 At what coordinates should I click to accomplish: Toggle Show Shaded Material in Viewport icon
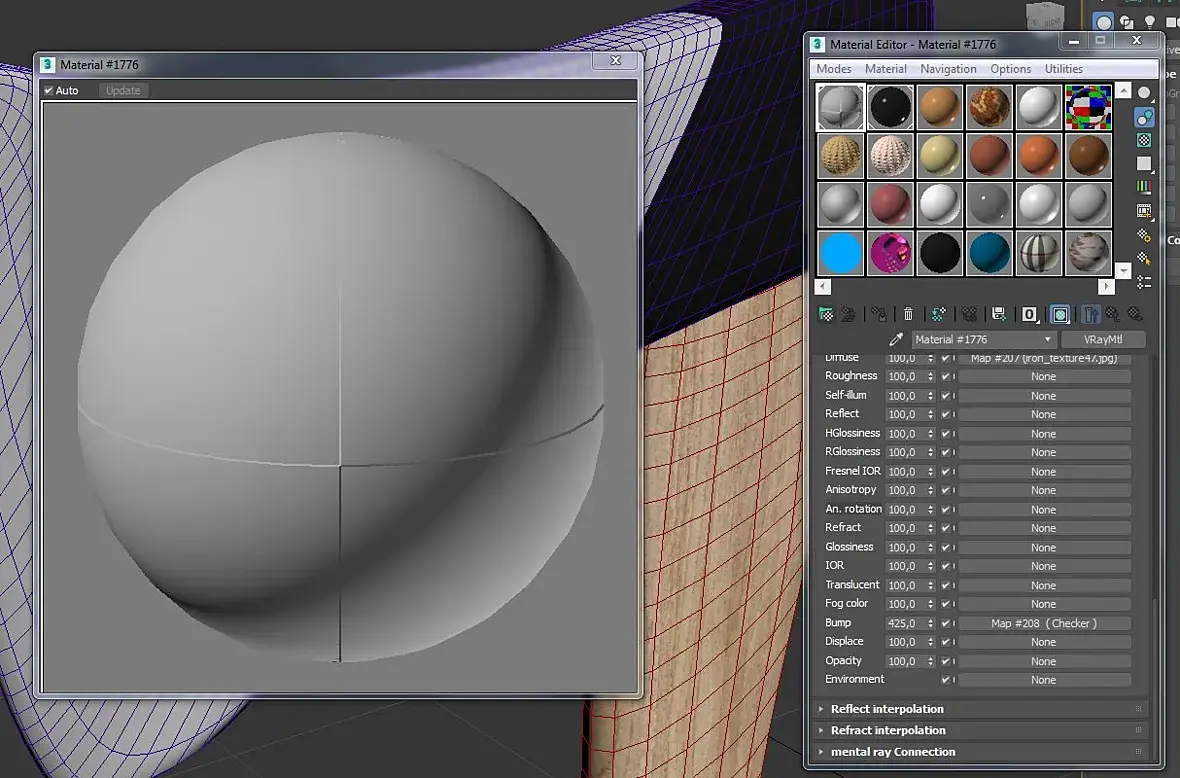pyautogui.click(x=1060, y=314)
